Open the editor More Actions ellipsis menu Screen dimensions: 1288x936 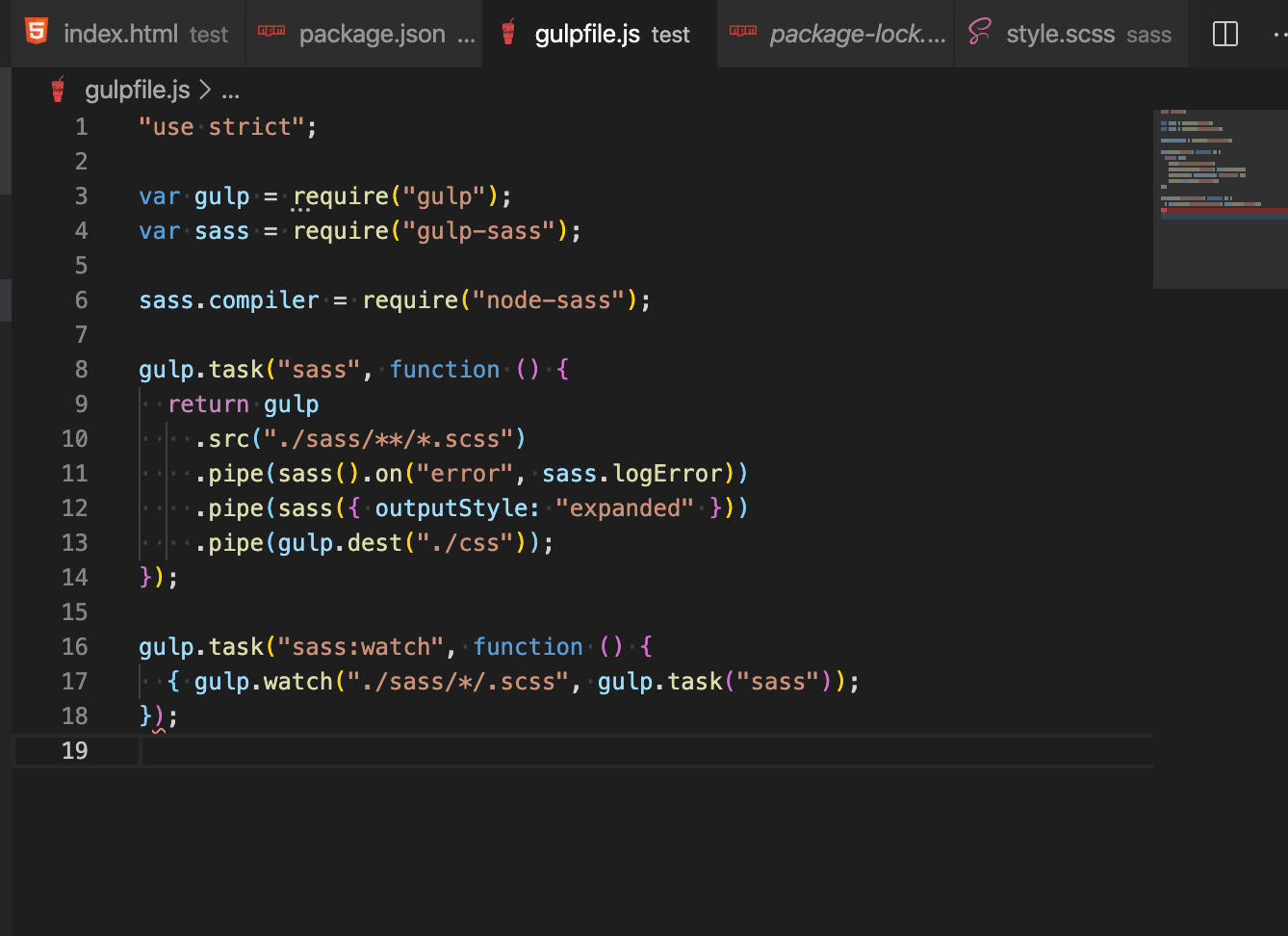(1279, 35)
